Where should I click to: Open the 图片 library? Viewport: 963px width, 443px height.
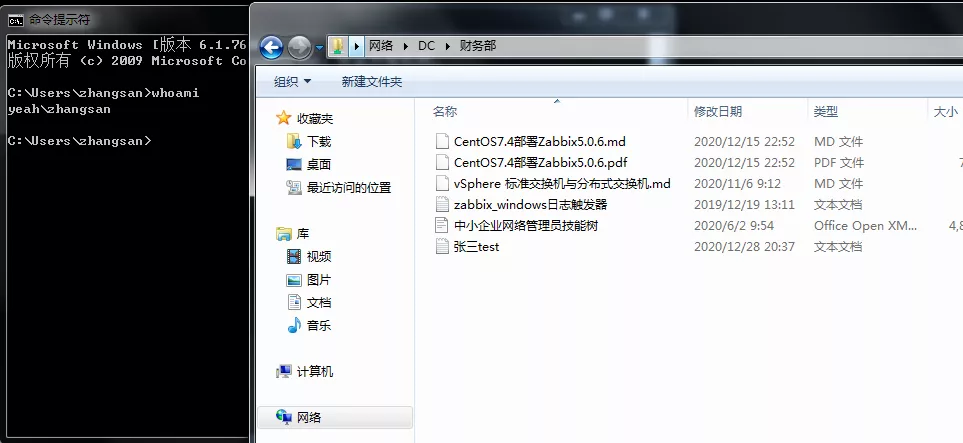[318, 279]
